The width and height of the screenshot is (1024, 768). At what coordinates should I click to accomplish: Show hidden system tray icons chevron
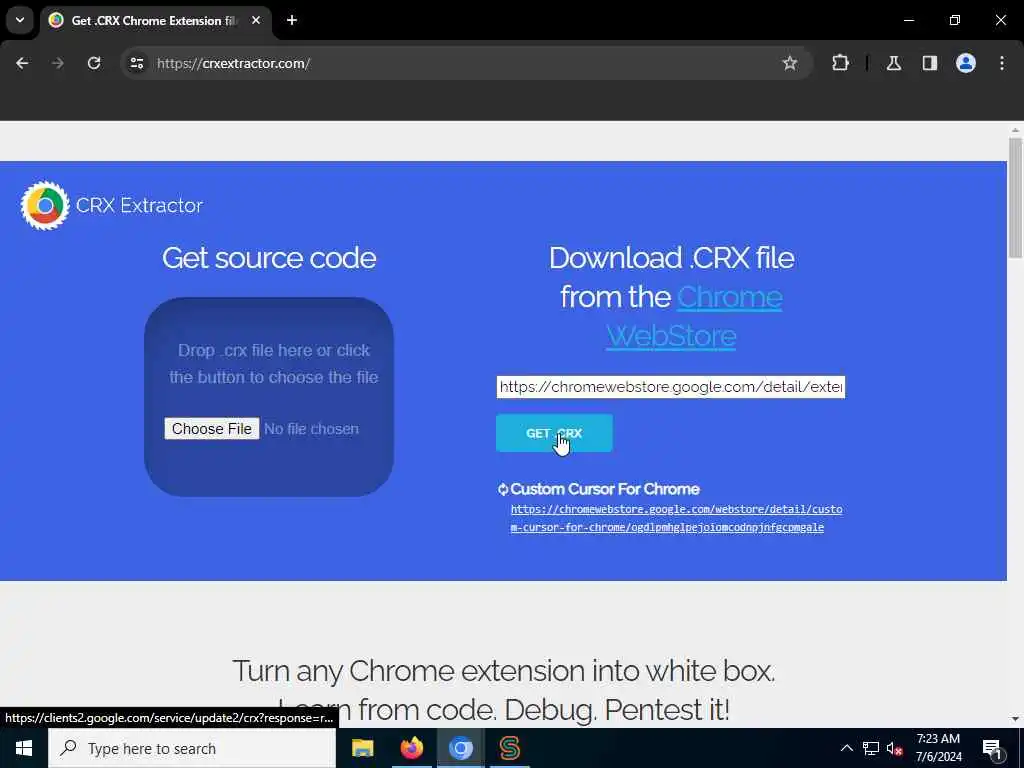846,748
